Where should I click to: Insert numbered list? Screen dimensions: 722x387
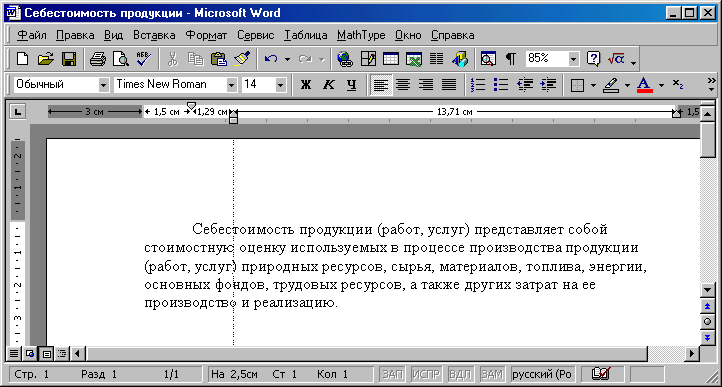[478, 85]
